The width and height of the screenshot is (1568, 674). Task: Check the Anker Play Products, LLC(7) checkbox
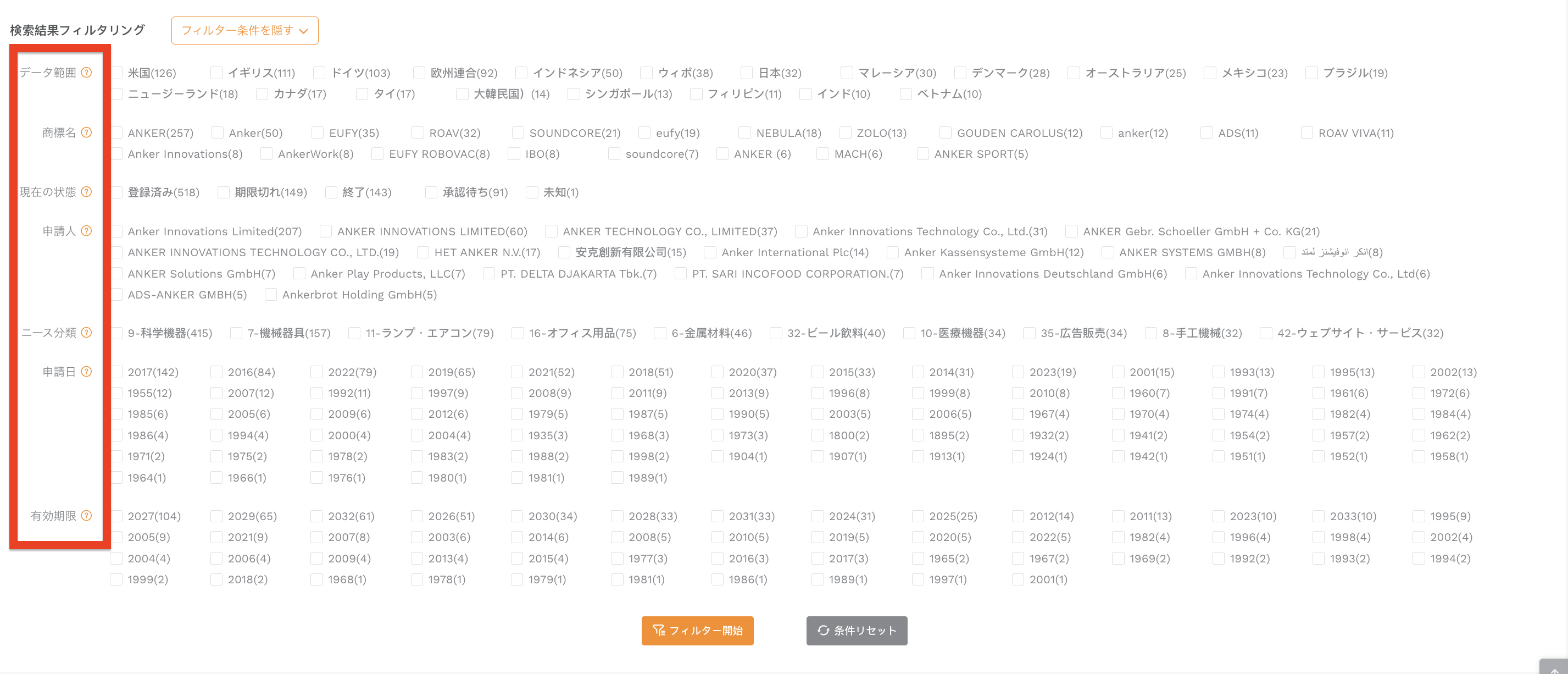(299, 274)
